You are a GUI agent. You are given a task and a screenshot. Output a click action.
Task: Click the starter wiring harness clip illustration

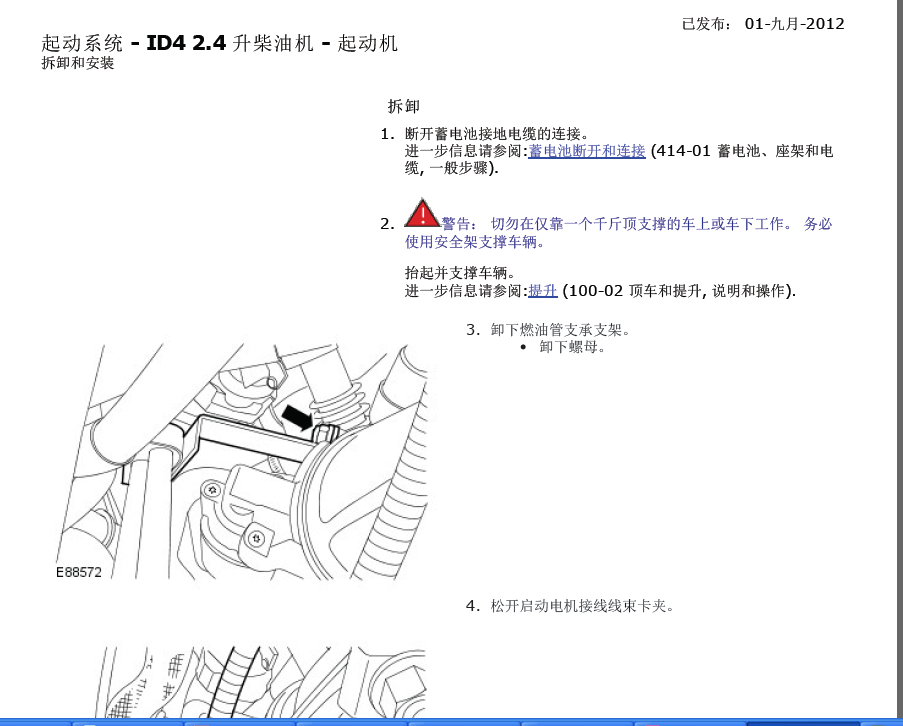(259, 682)
